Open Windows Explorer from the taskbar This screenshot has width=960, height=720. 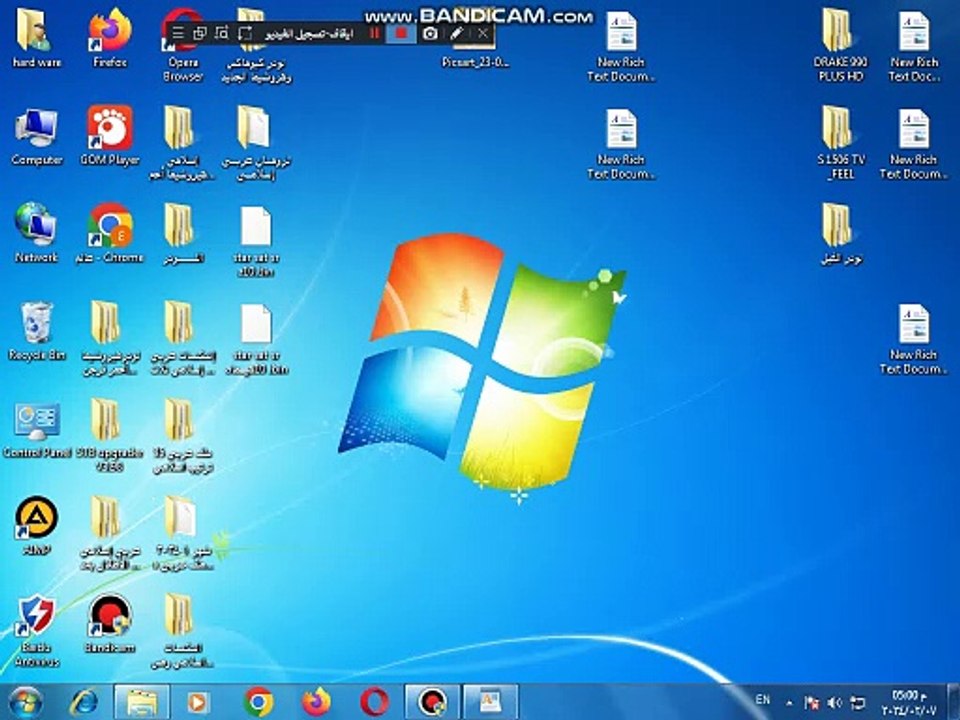click(x=142, y=702)
